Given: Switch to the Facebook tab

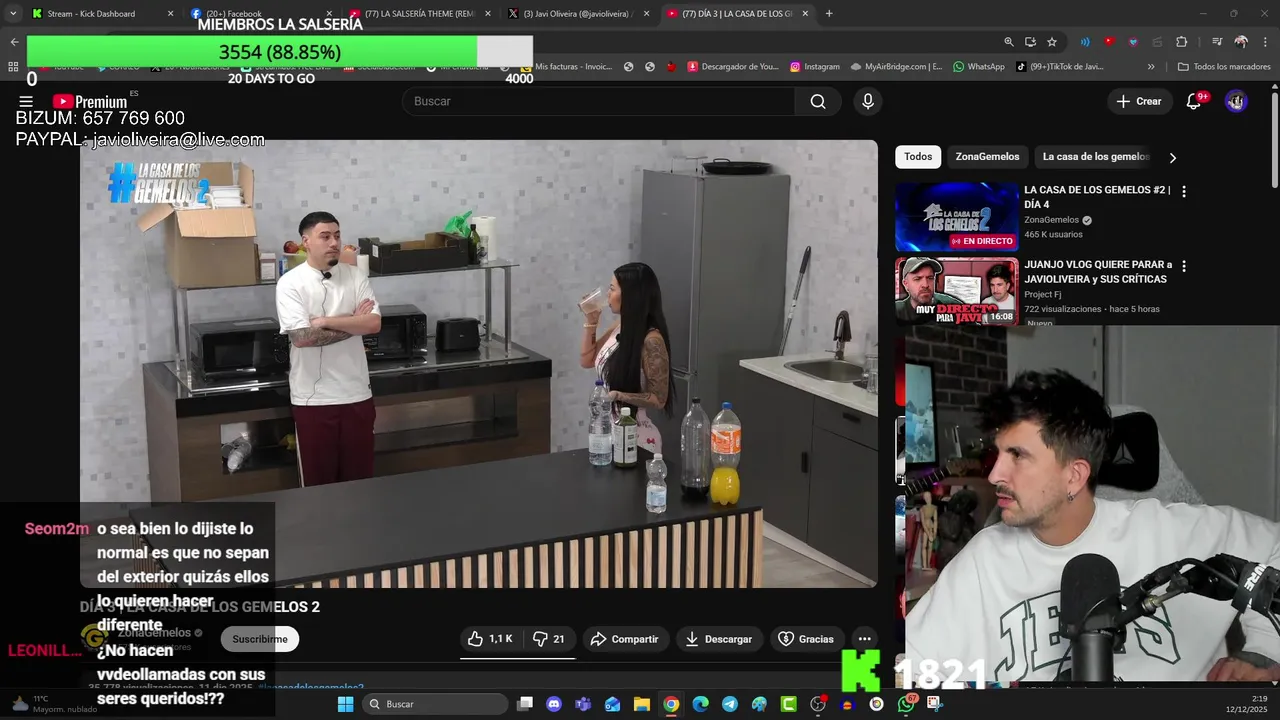Looking at the screenshot, I should coord(262,14).
